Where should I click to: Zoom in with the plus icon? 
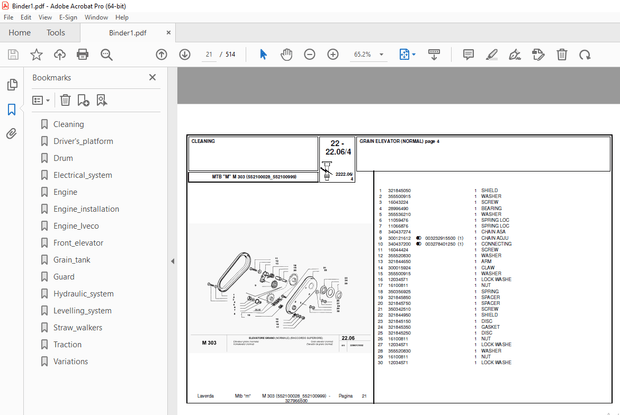click(x=333, y=55)
